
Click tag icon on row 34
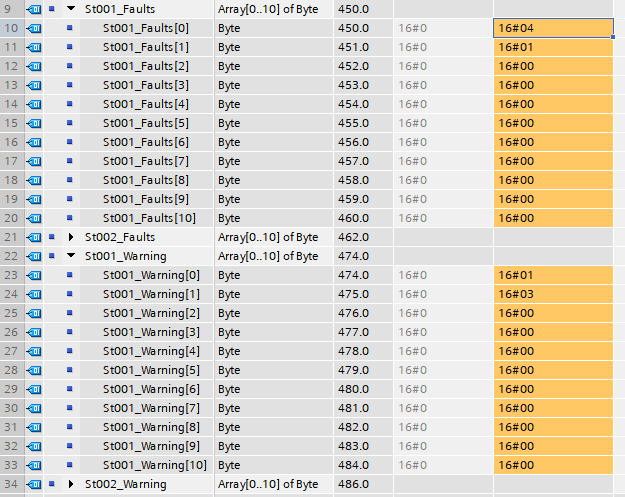coord(34,485)
